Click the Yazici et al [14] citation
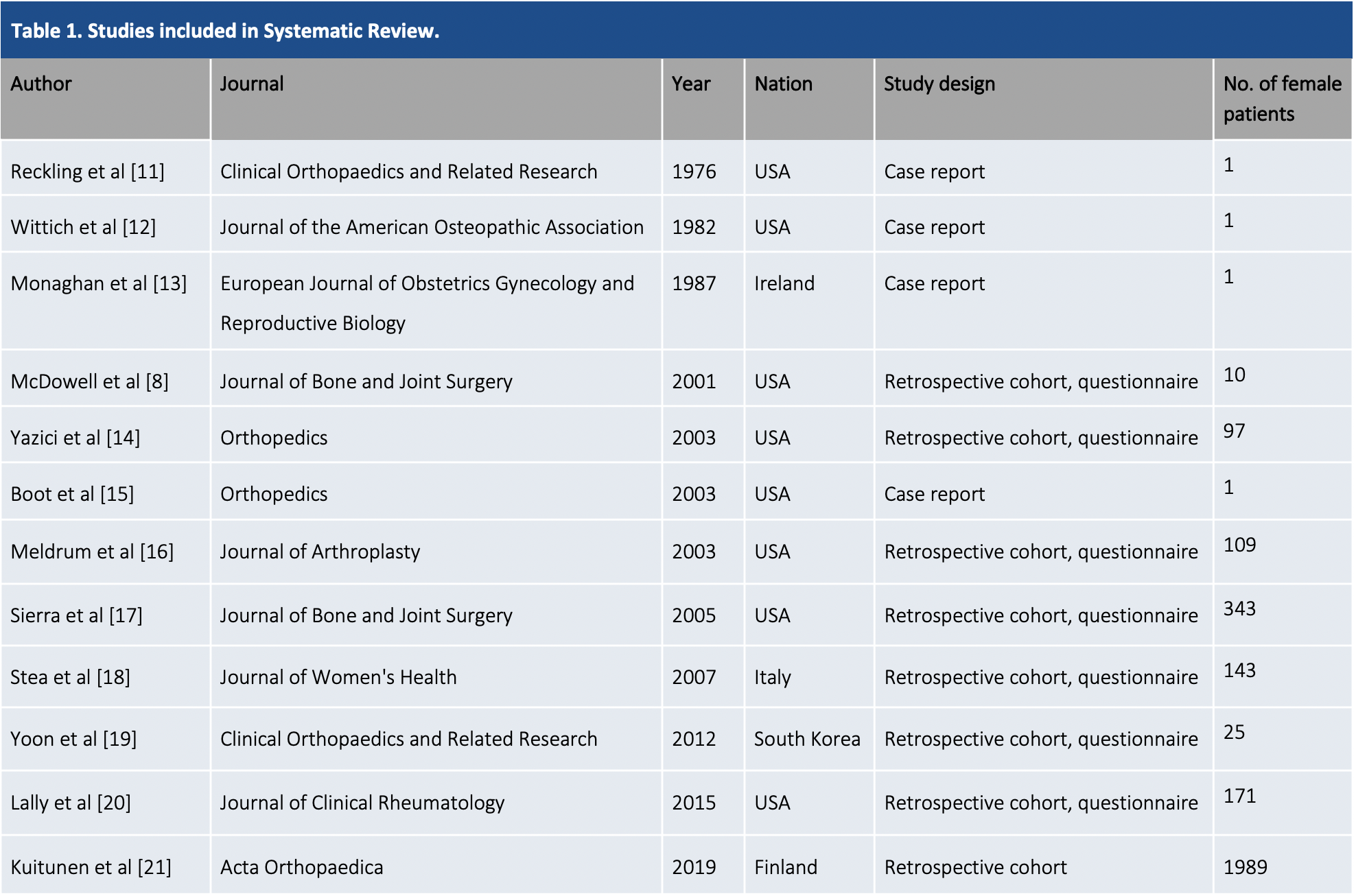Screen dimensions: 1356x896 (75, 438)
